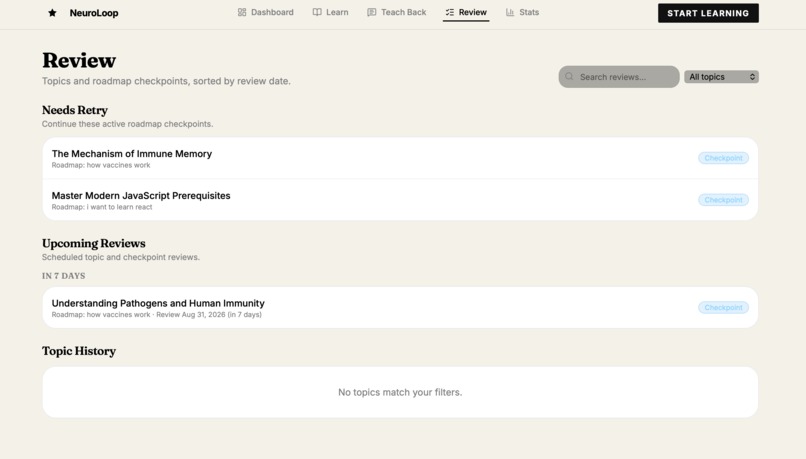
Task: Click the START LEARNING button
Action: (708, 13)
